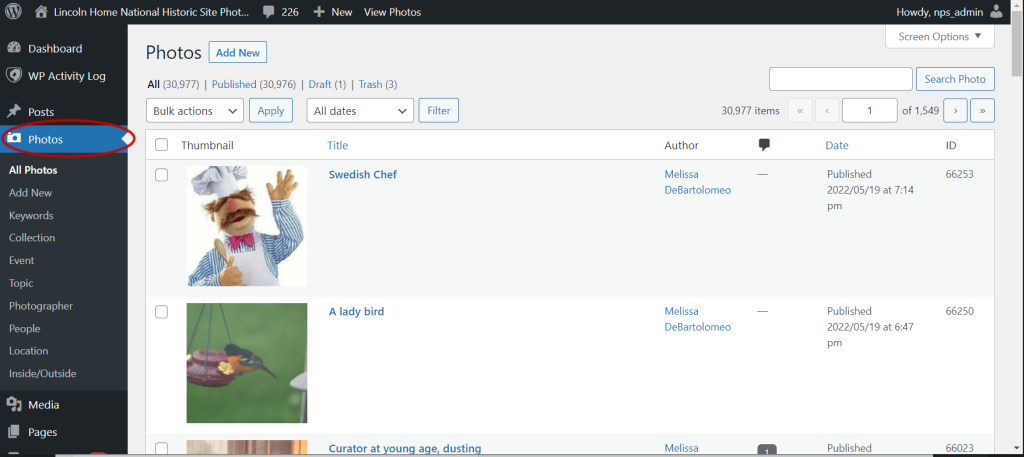
Task: Click the Photos camera icon in sidebar
Action: [15, 139]
